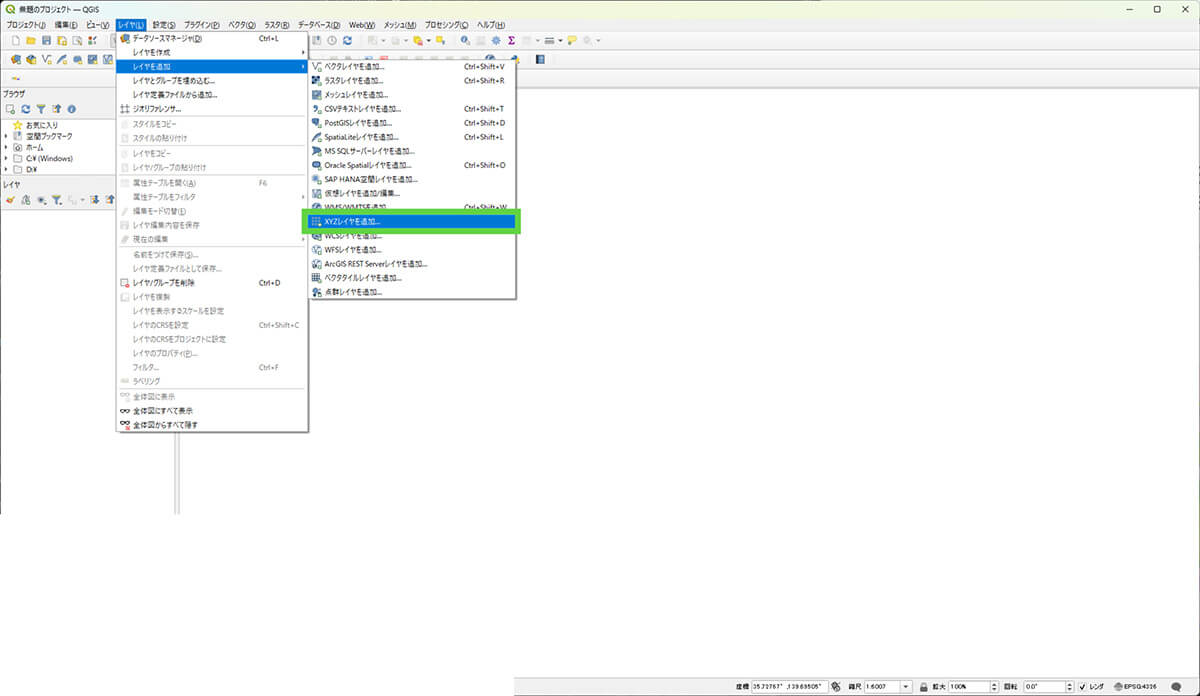Viewport: 1200px width, 696px height.
Task: Expand the 空間ブックマーク tree node
Action: click(6, 135)
